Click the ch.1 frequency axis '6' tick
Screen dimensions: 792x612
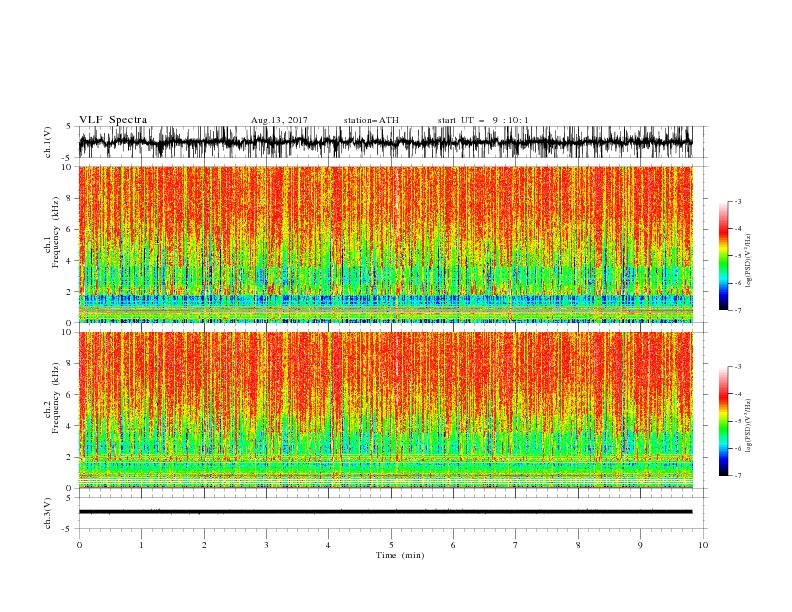(70, 230)
